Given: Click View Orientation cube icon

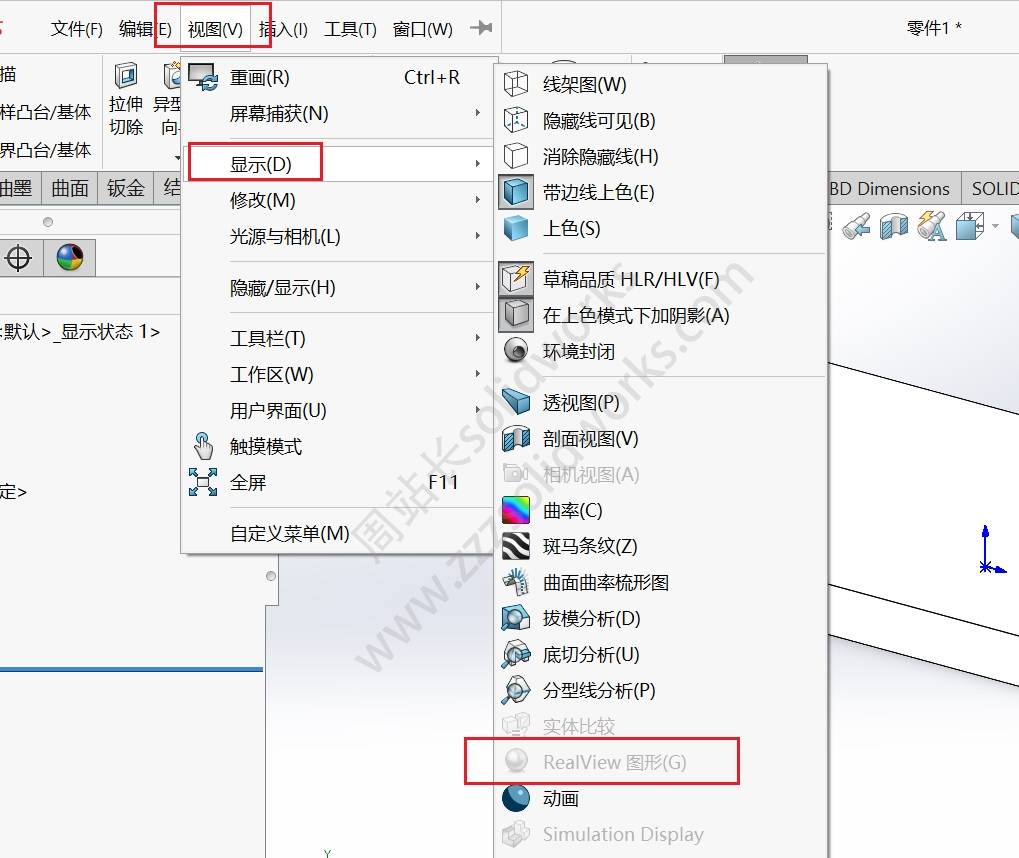Looking at the screenshot, I should click(x=969, y=226).
